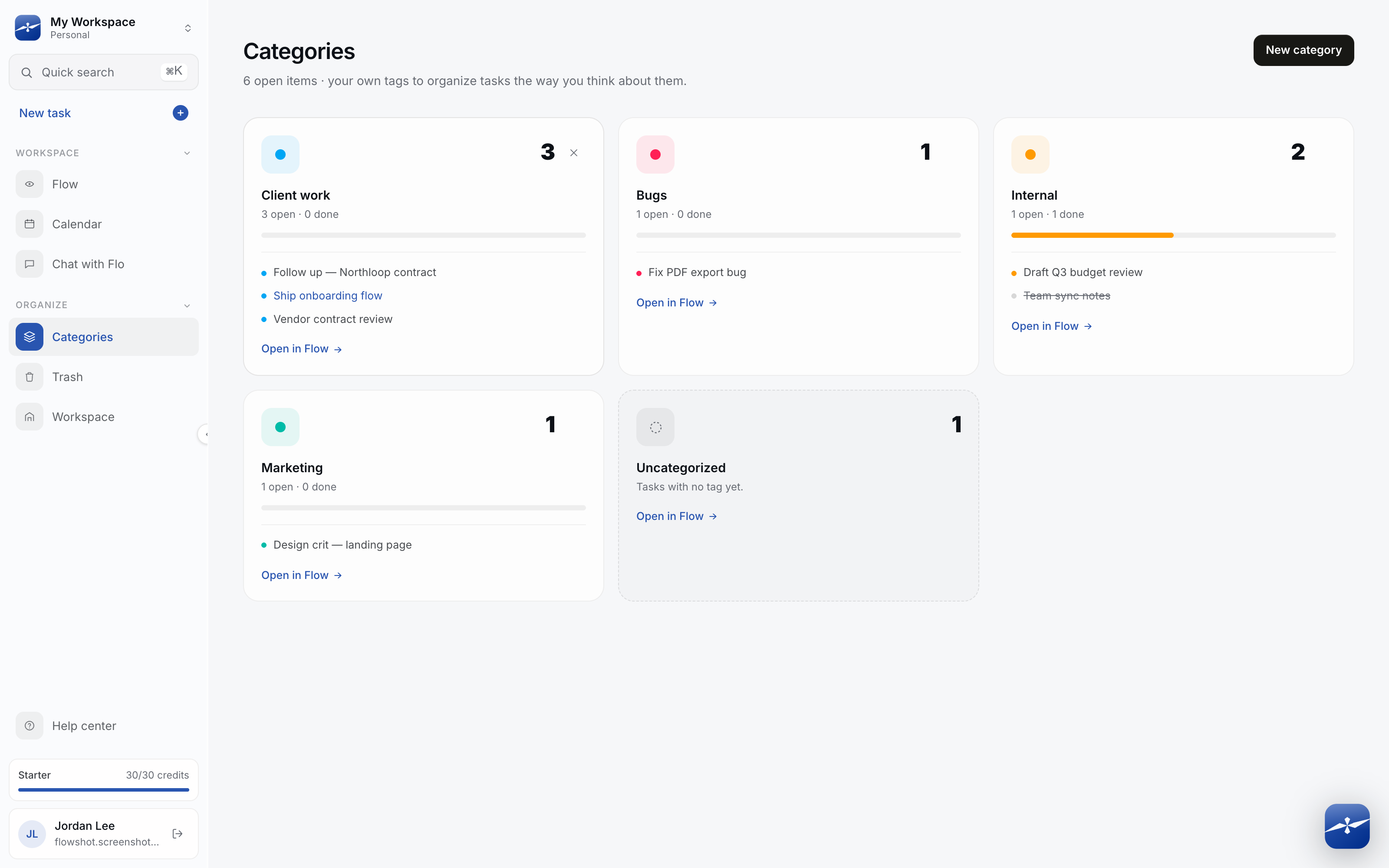Click the Internal card title
The width and height of the screenshot is (1389, 868).
[x=1034, y=195]
